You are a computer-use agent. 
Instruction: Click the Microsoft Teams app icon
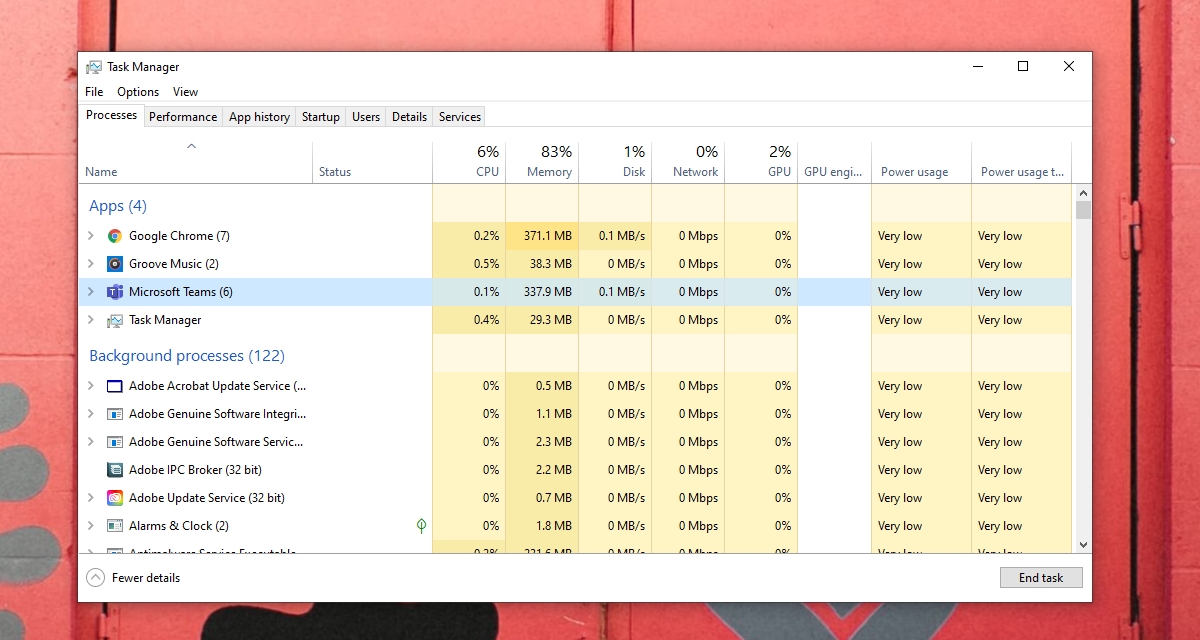115,292
